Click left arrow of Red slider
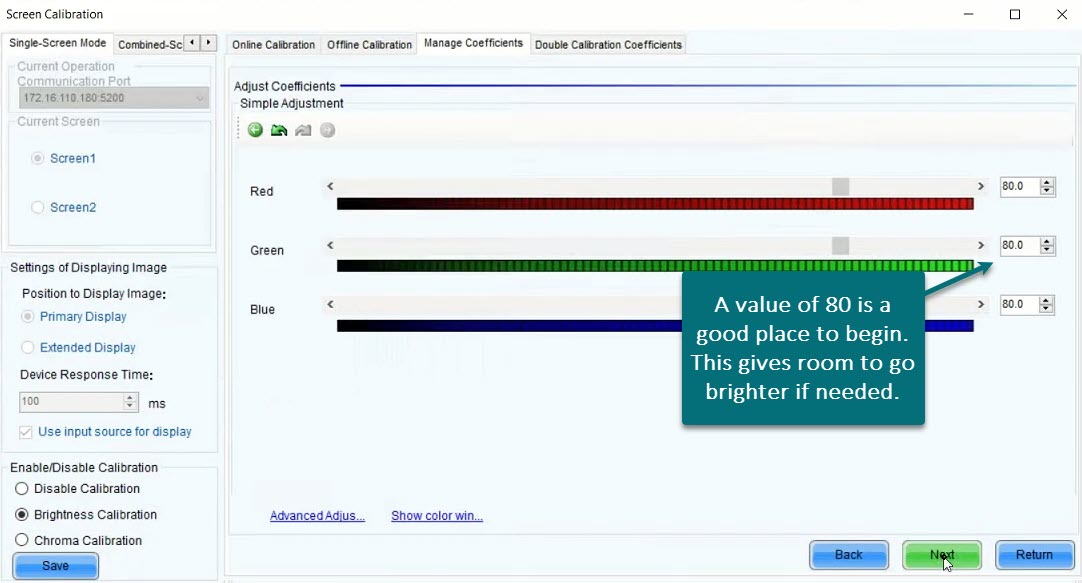The height and width of the screenshot is (583, 1082). 331,187
